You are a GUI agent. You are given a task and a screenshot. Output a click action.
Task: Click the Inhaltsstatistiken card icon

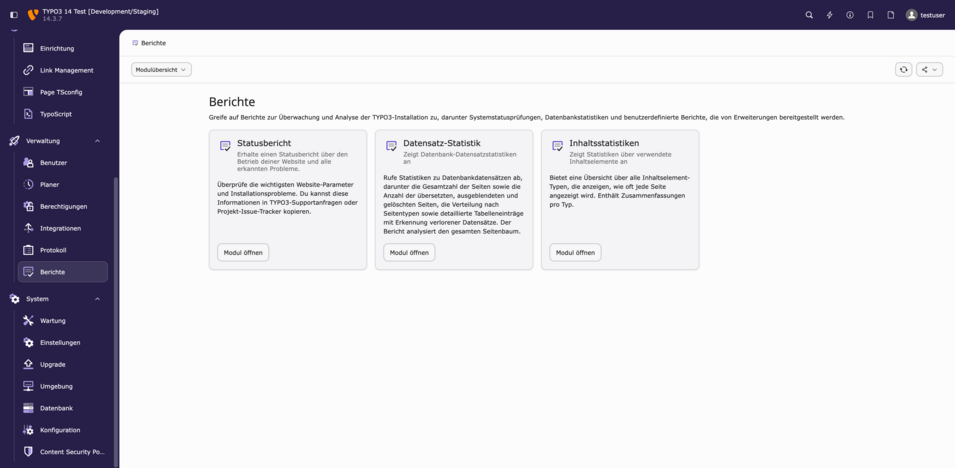(x=557, y=146)
